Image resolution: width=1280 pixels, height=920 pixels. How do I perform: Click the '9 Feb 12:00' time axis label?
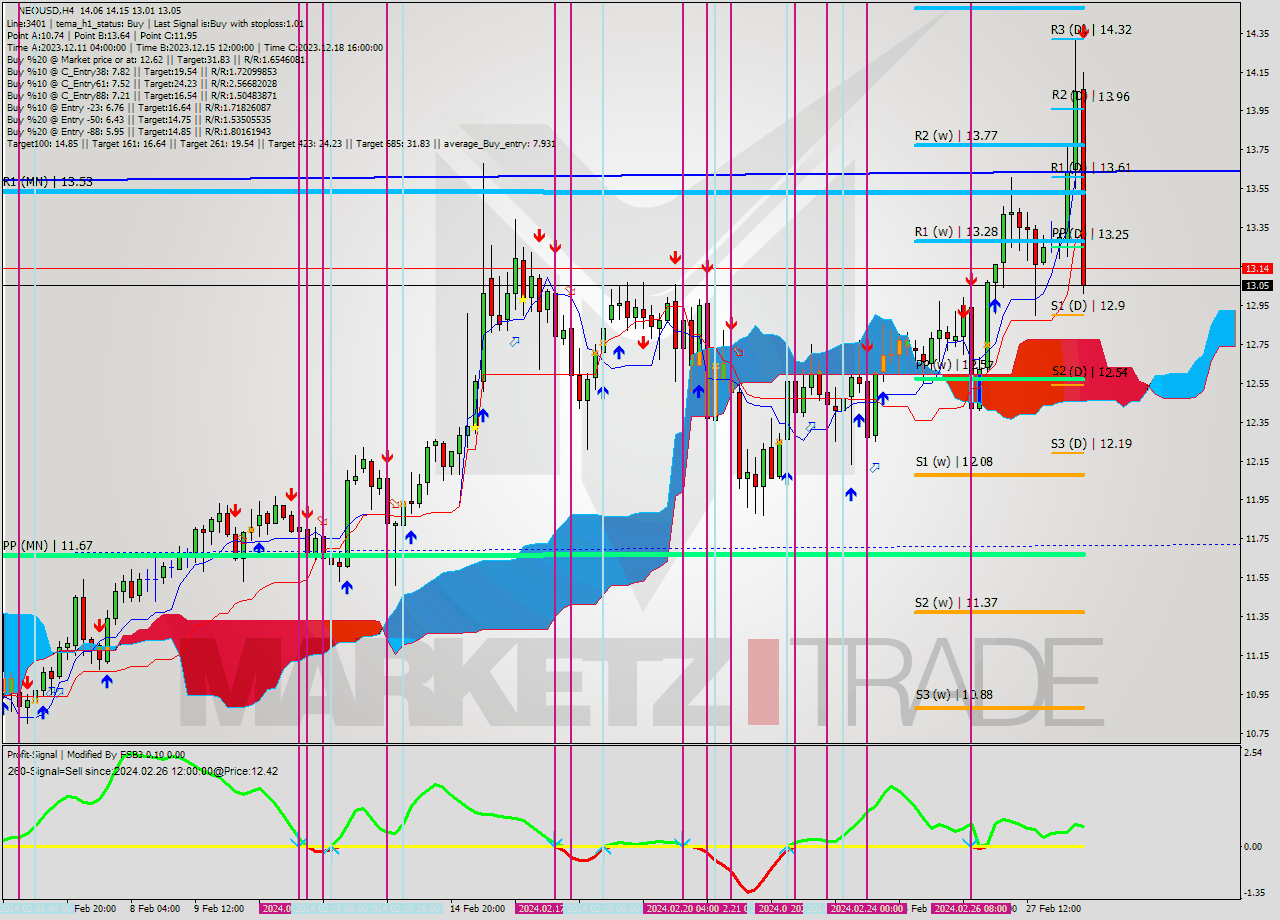[x=218, y=909]
